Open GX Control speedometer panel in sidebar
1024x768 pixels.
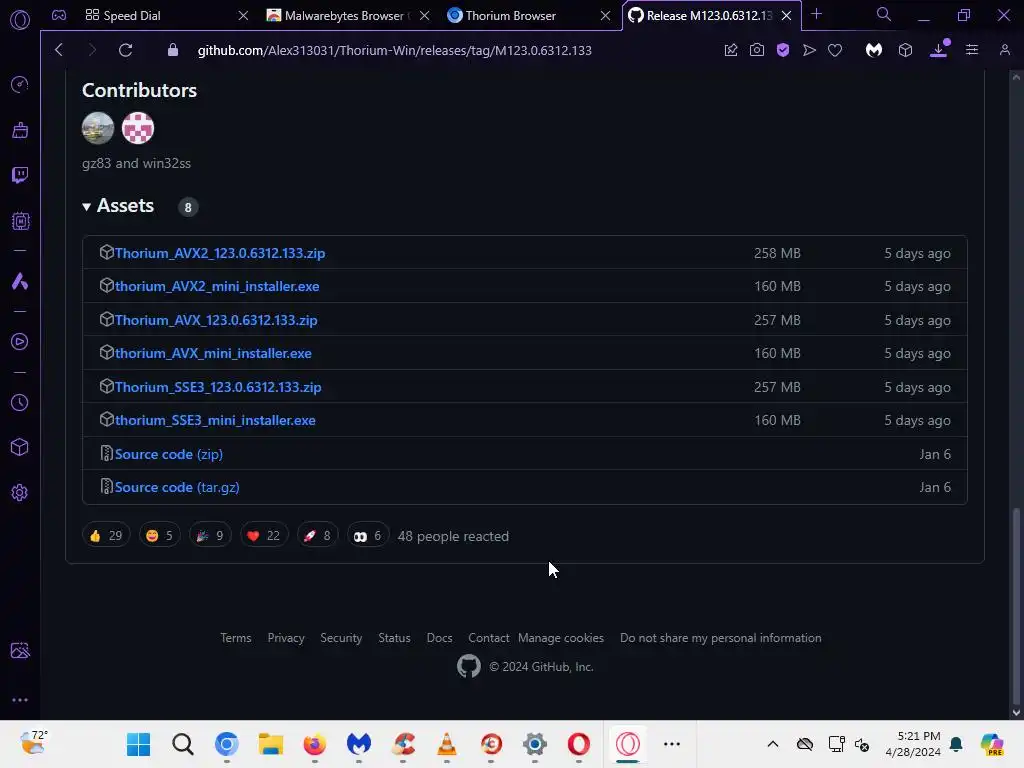(20, 84)
